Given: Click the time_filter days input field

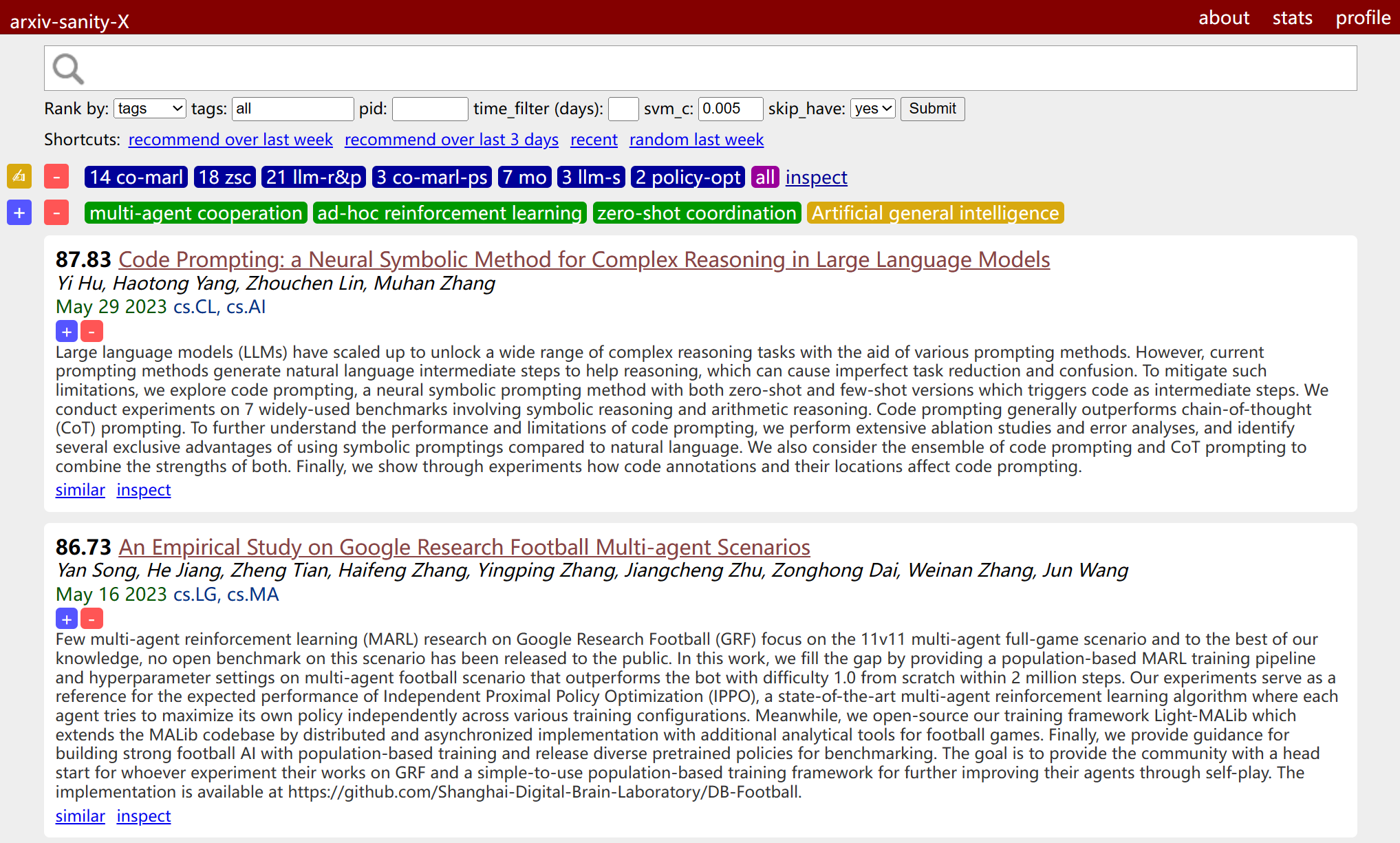Looking at the screenshot, I should click(623, 109).
